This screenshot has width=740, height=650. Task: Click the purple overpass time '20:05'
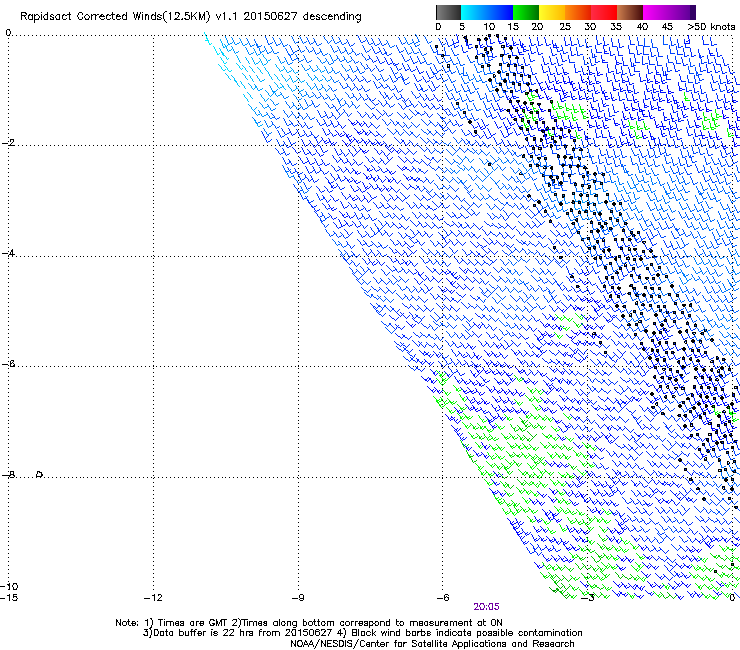pos(487,607)
